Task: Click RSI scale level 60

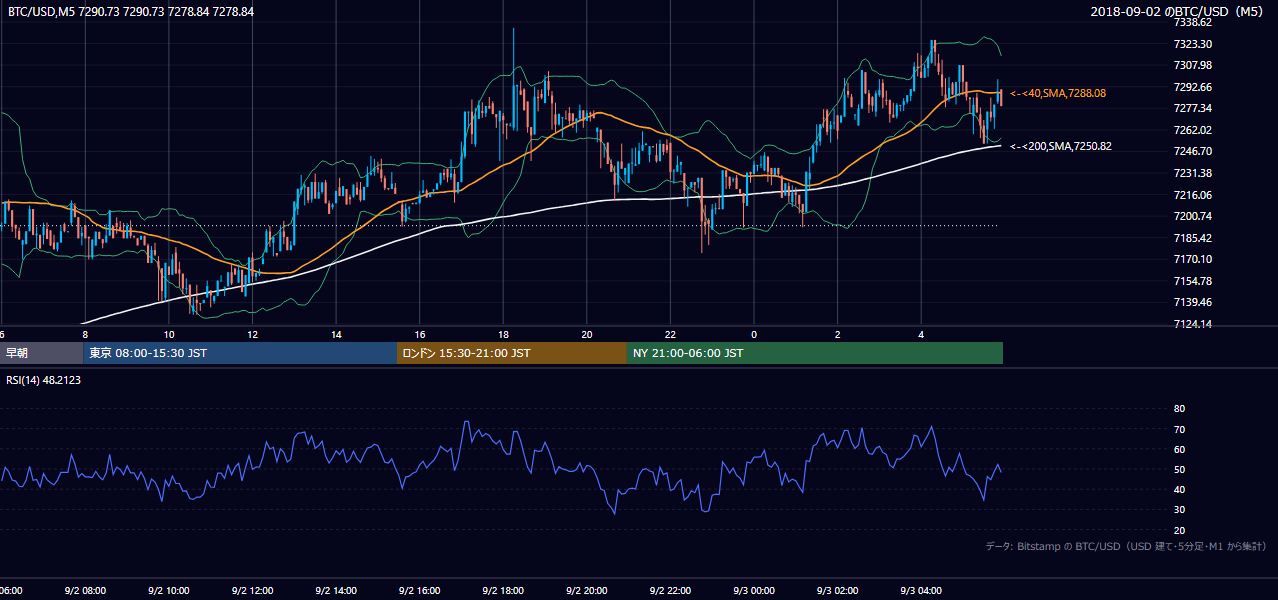Action: (x=1179, y=449)
